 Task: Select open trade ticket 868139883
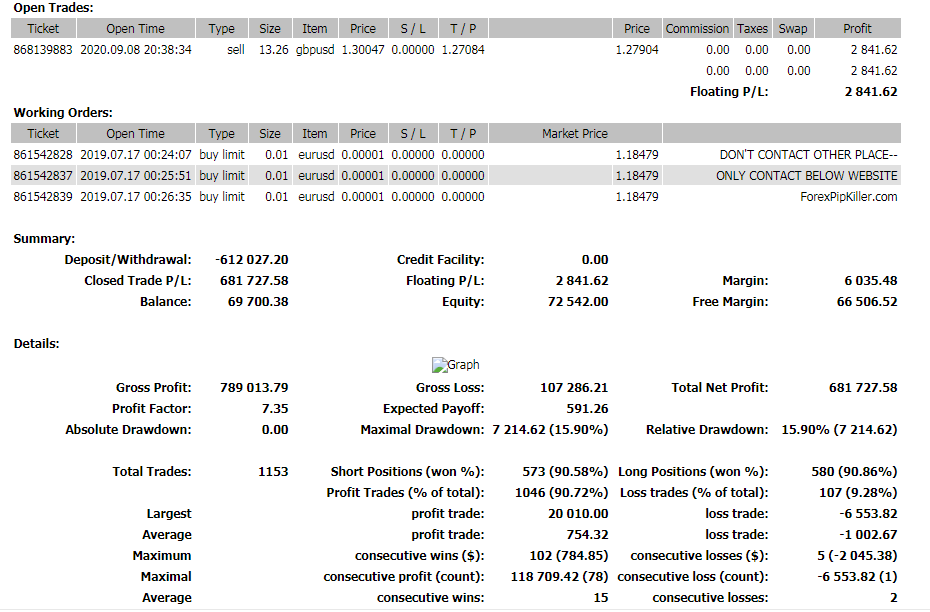coord(43,50)
